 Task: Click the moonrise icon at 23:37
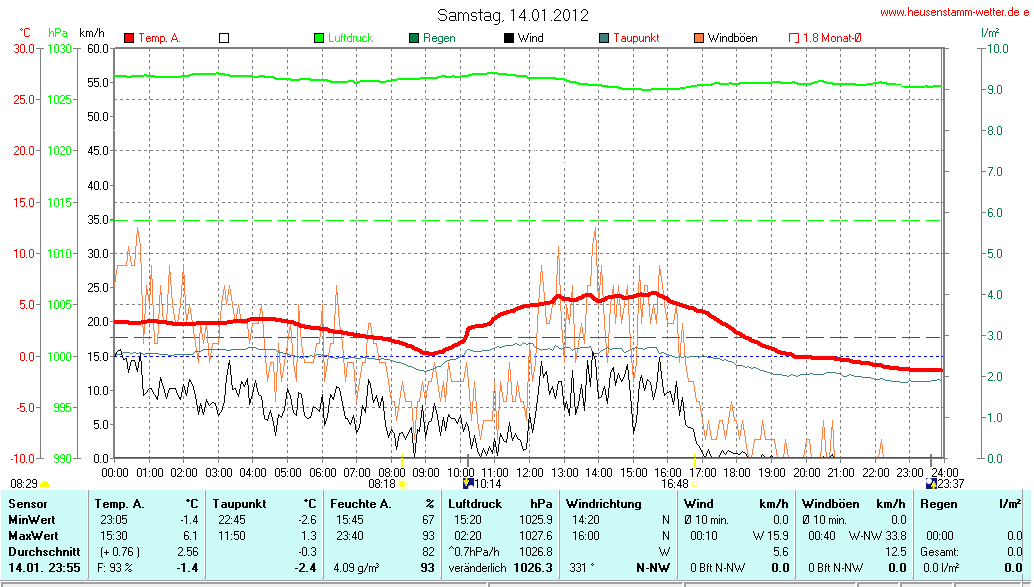pos(932,484)
